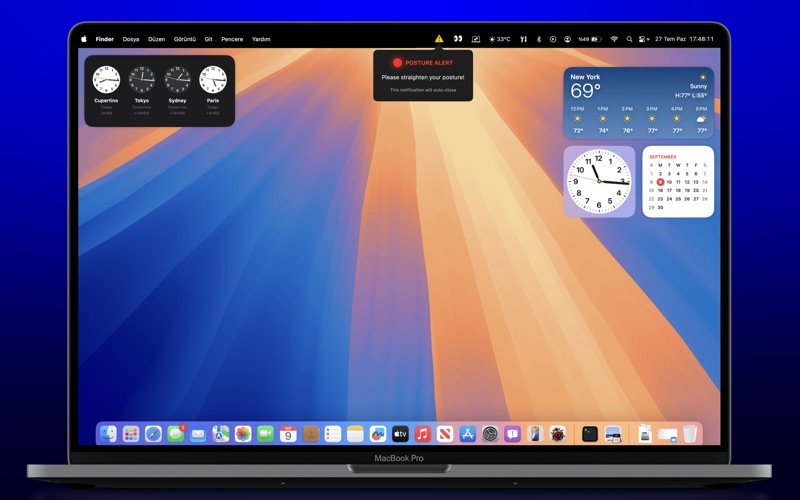This screenshot has height=500, width=800.
Task: Open Messages app with unread badge
Action: (176, 434)
